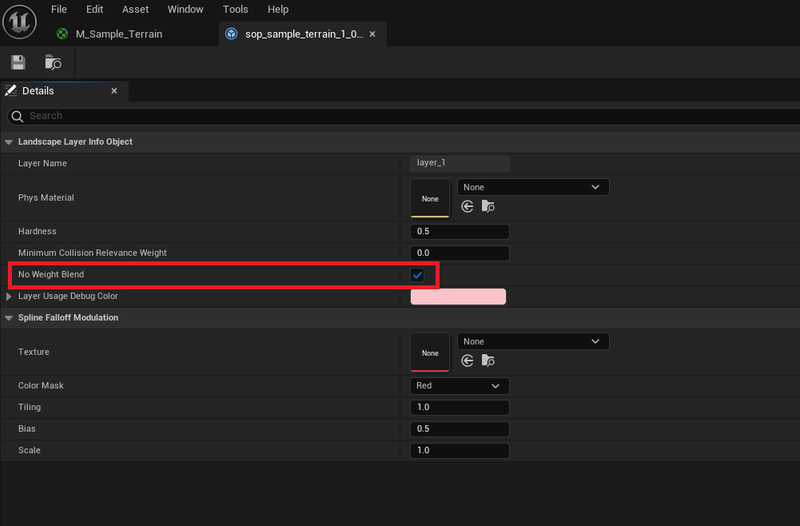Browse to Phys Material in Content Browser
Screen dimensions: 800x526
488,207
